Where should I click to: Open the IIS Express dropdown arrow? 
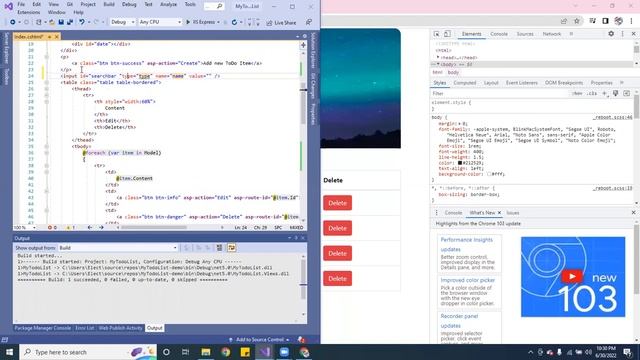(x=218, y=22)
